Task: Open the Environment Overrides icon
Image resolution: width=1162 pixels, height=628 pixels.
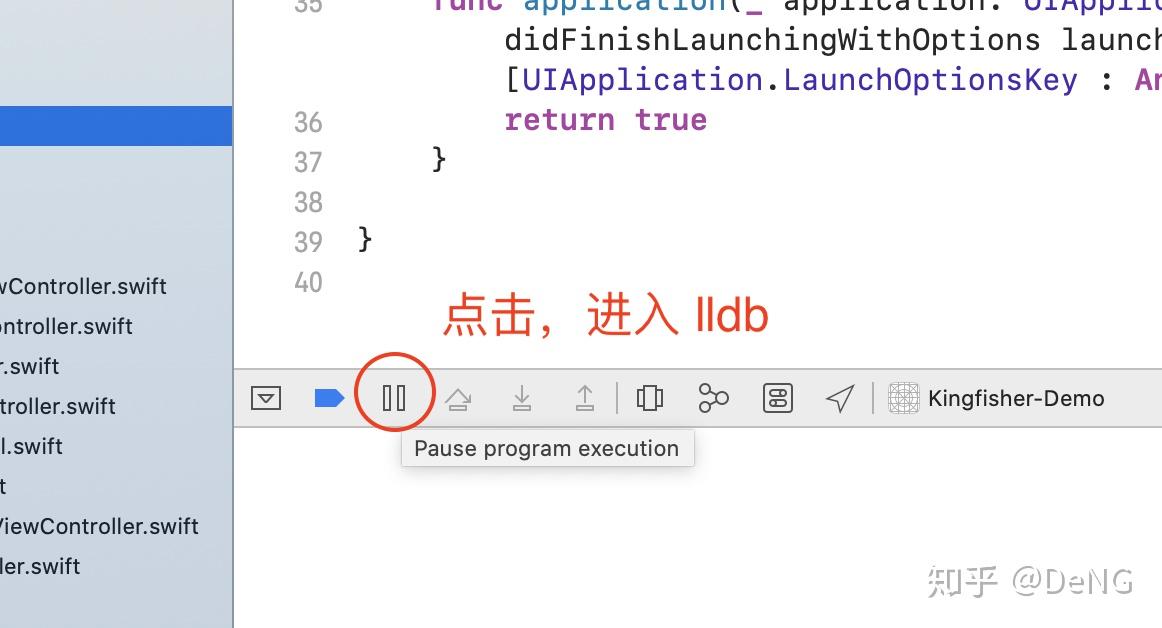Action: 777,398
